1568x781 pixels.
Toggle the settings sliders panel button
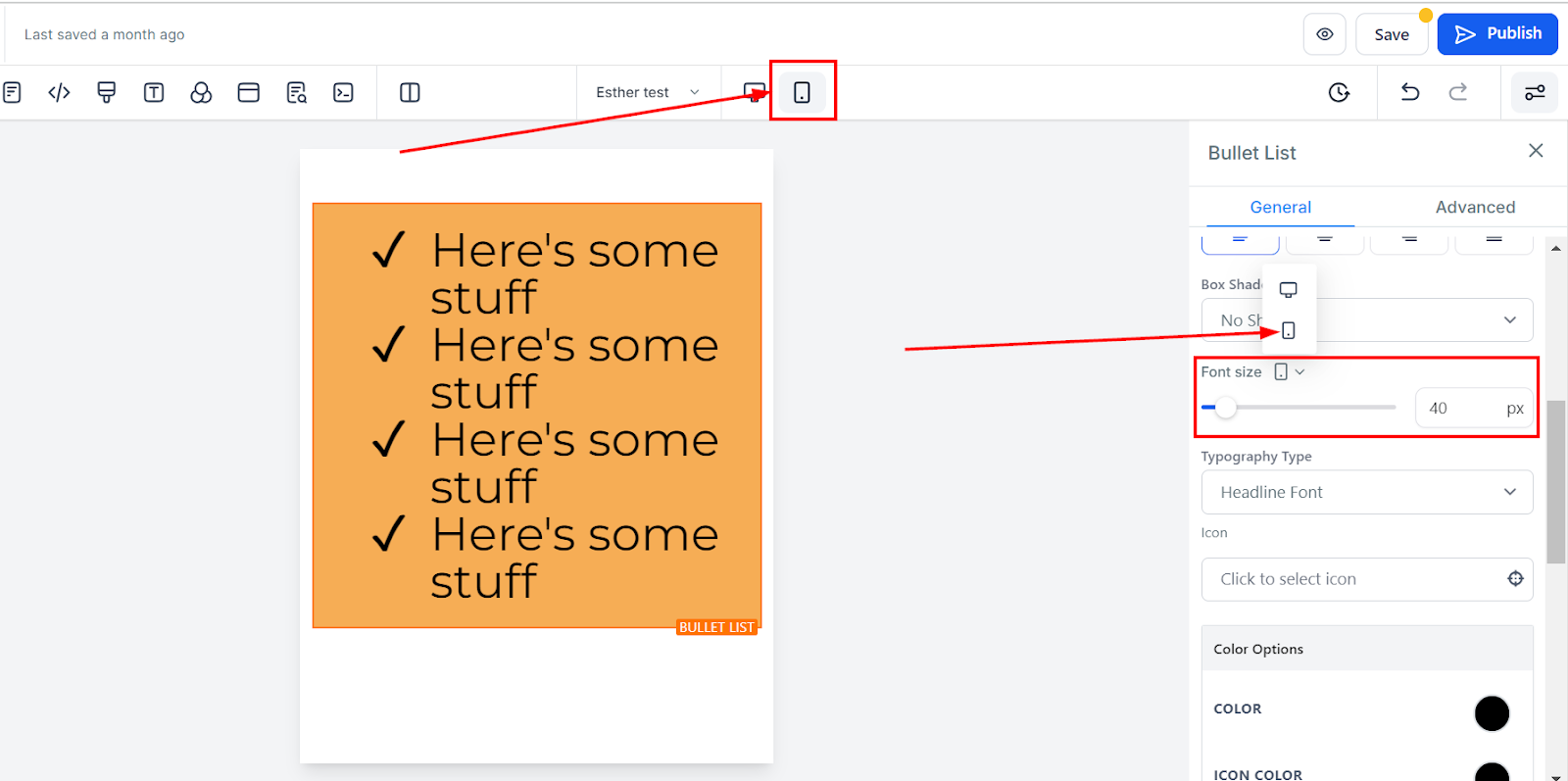[x=1534, y=92]
